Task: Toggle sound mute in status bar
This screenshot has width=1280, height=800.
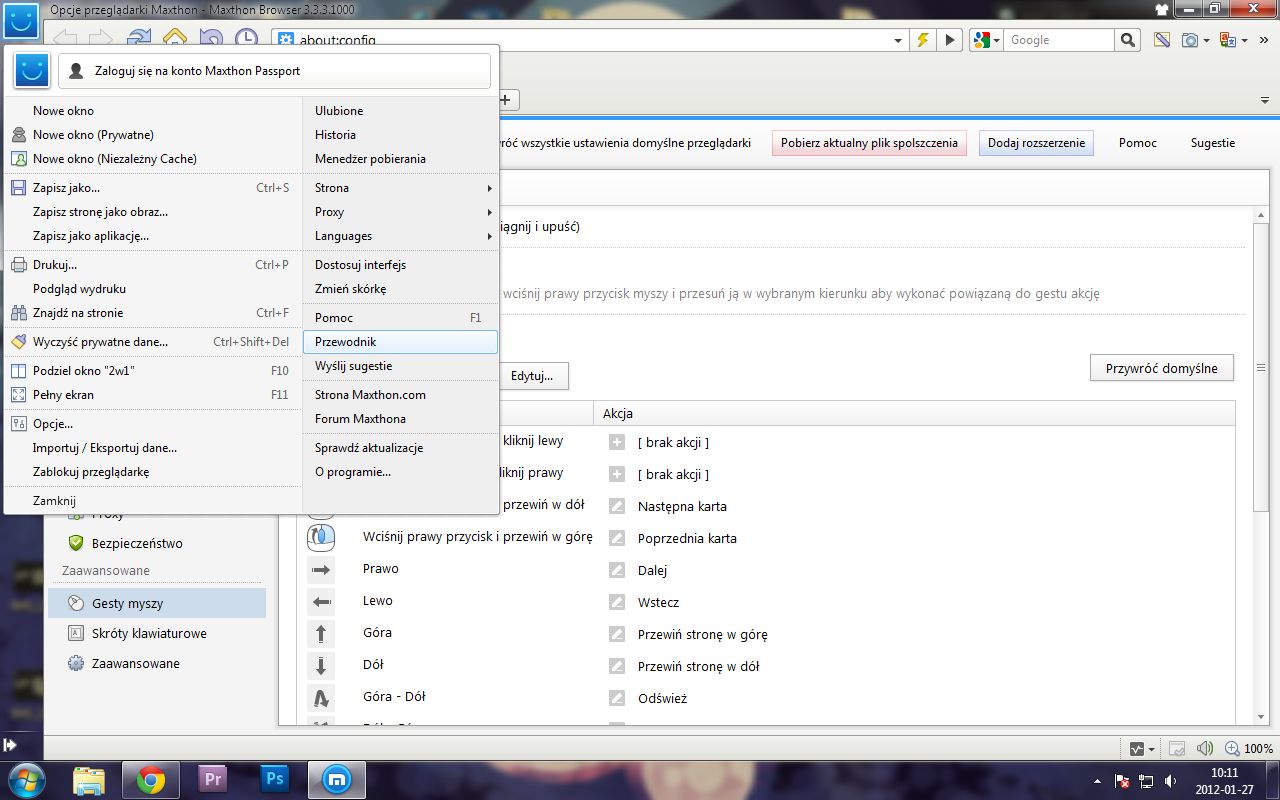Action: (1204, 748)
